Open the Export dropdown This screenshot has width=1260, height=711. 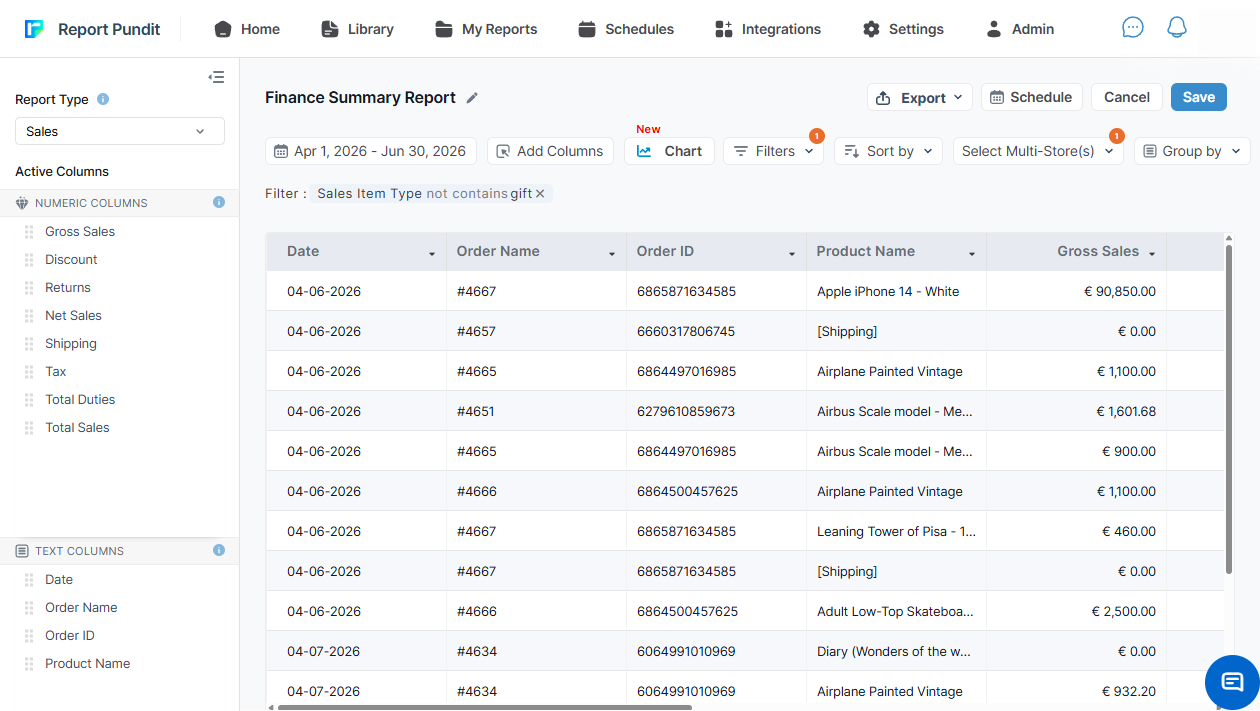(920, 97)
